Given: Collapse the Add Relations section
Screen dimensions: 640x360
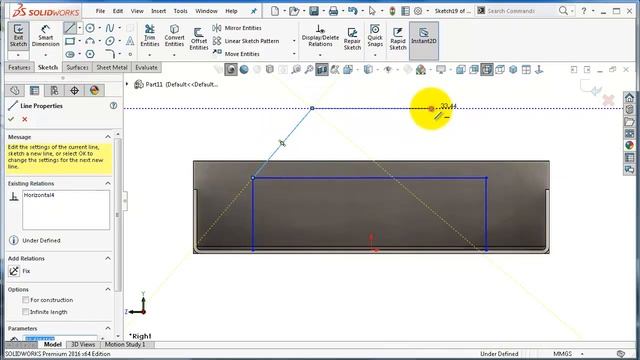Looking at the screenshot, I should (108, 258).
